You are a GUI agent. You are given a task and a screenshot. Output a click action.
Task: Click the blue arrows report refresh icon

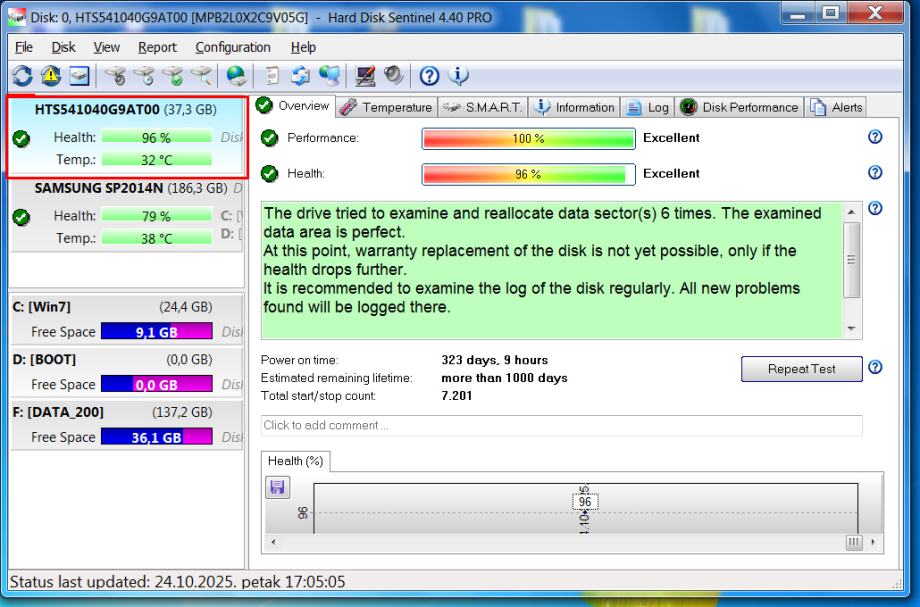[300, 76]
